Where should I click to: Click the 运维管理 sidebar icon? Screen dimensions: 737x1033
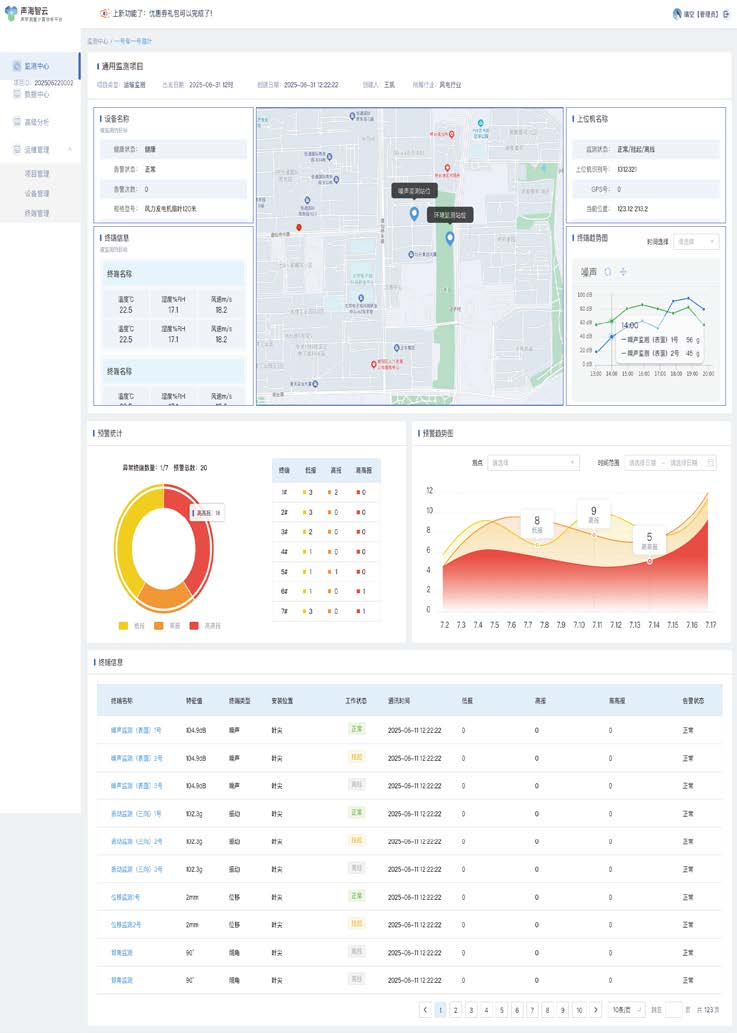pos(17,150)
